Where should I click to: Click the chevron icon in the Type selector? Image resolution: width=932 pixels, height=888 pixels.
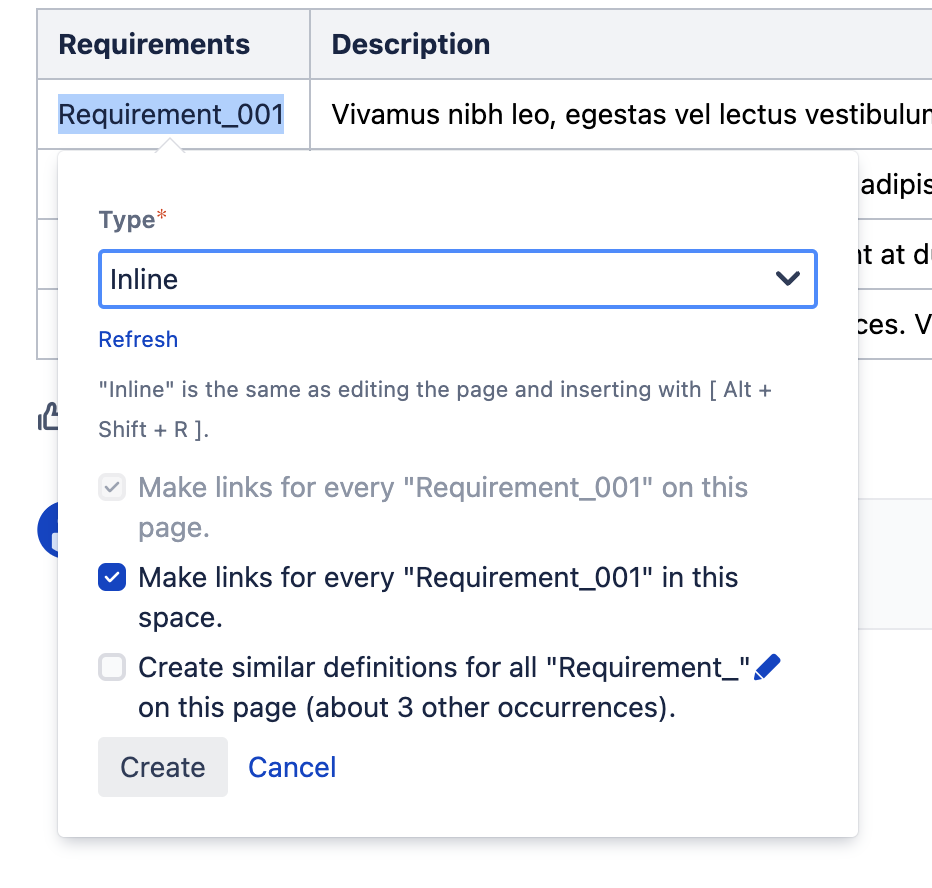[788, 279]
